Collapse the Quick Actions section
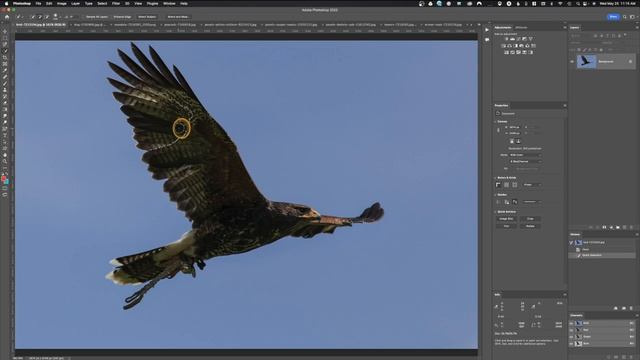This screenshot has height=360, width=640. (x=495, y=212)
